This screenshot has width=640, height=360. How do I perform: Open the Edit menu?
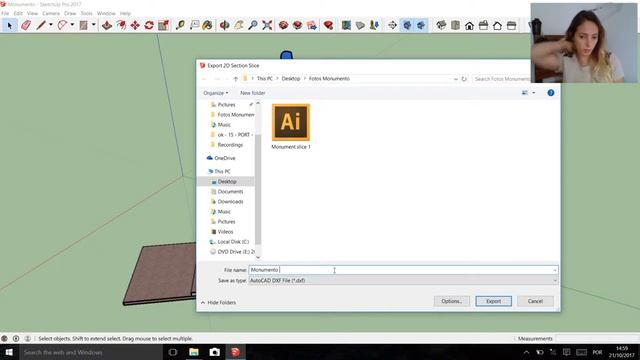pos(18,13)
